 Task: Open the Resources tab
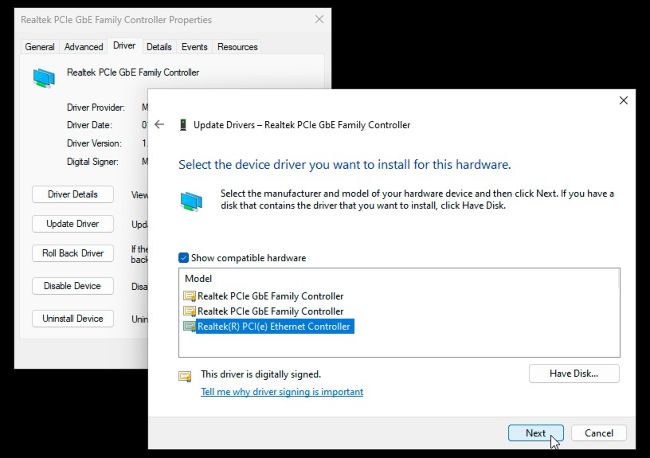(237, 47)
